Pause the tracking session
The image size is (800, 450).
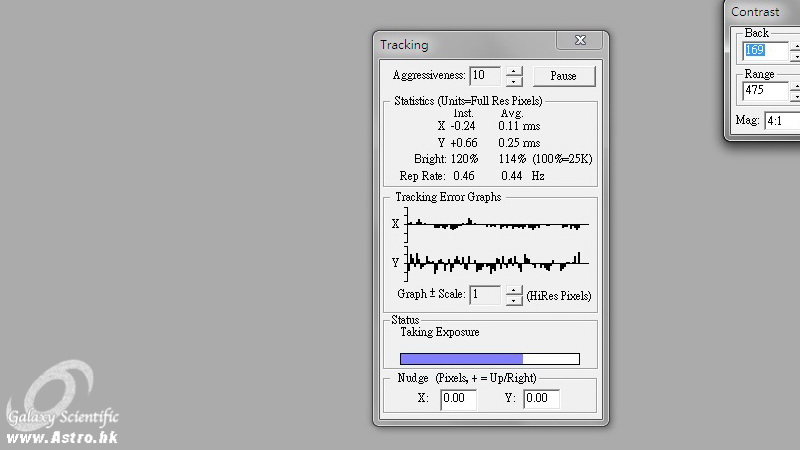(563, 76)
